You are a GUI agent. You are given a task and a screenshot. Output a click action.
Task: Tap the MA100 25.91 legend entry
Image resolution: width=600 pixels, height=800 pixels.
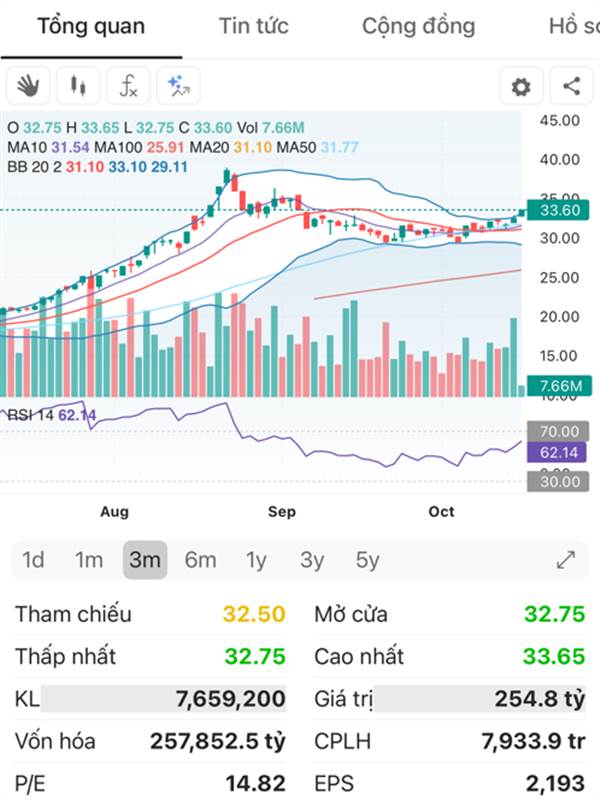pyautogui.click(x=139, y=147)
